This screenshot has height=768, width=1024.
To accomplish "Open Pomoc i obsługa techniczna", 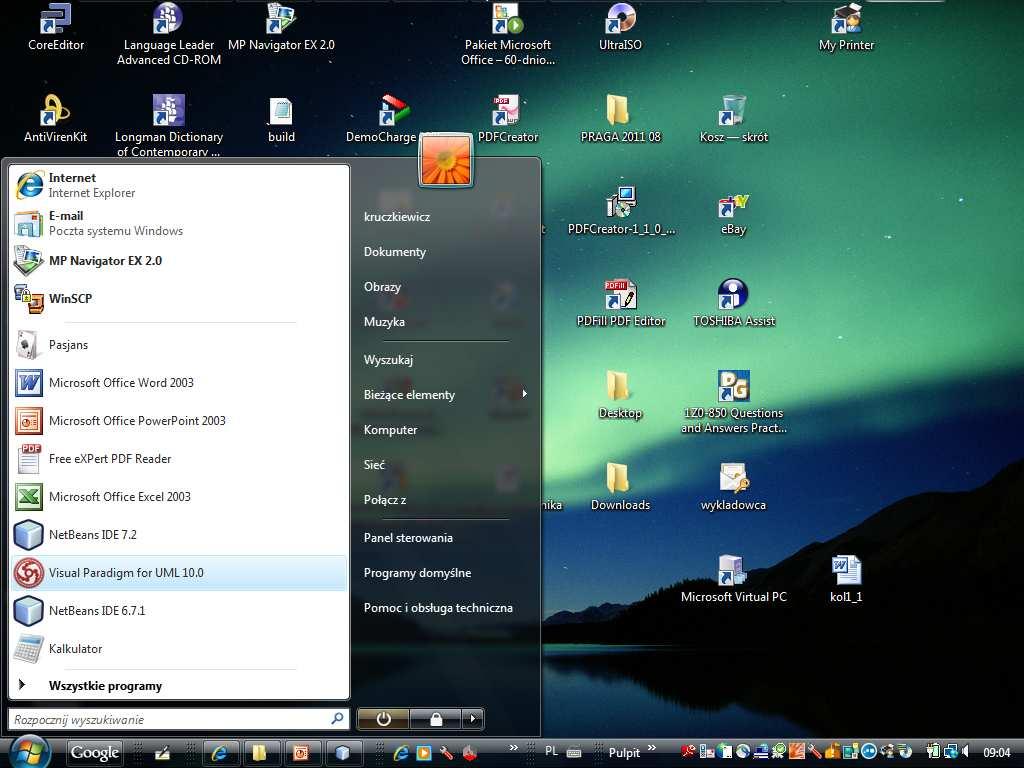I will tap(438, 607).
